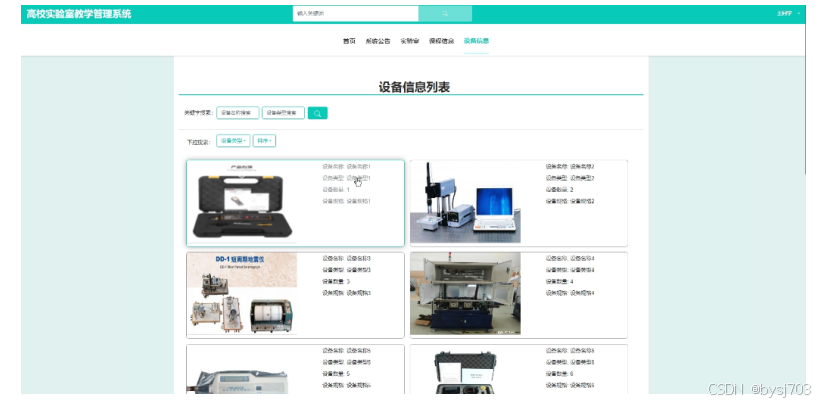This screenshot has height=405, width=830.
Task: Open the black tool case image of device 1
Action: [242, 203]
